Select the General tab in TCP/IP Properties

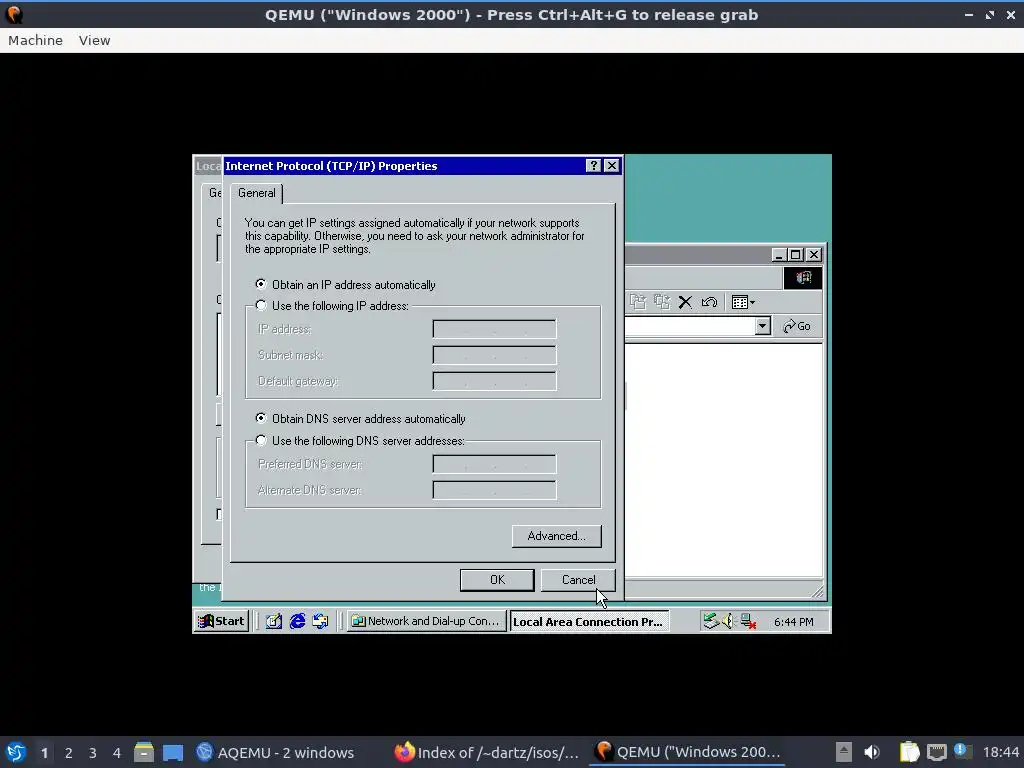(257, 193)
